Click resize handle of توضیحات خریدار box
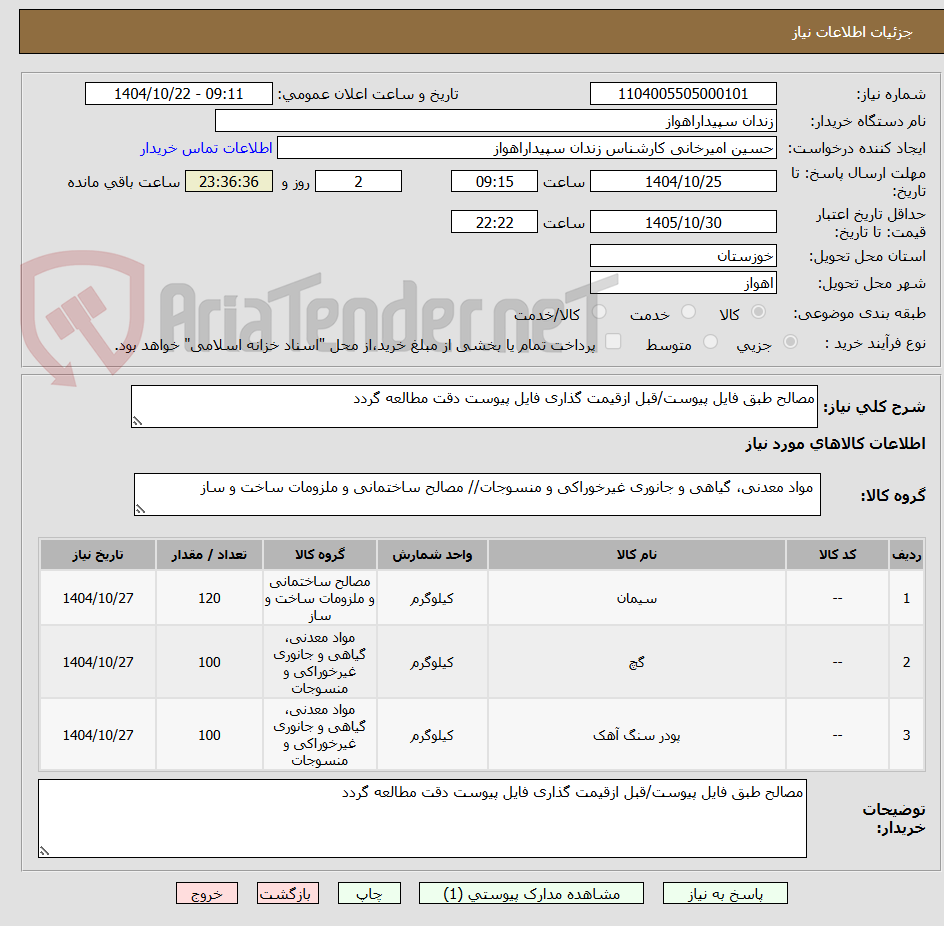Screen dimensions: 944x926 (x=45, y=851)
